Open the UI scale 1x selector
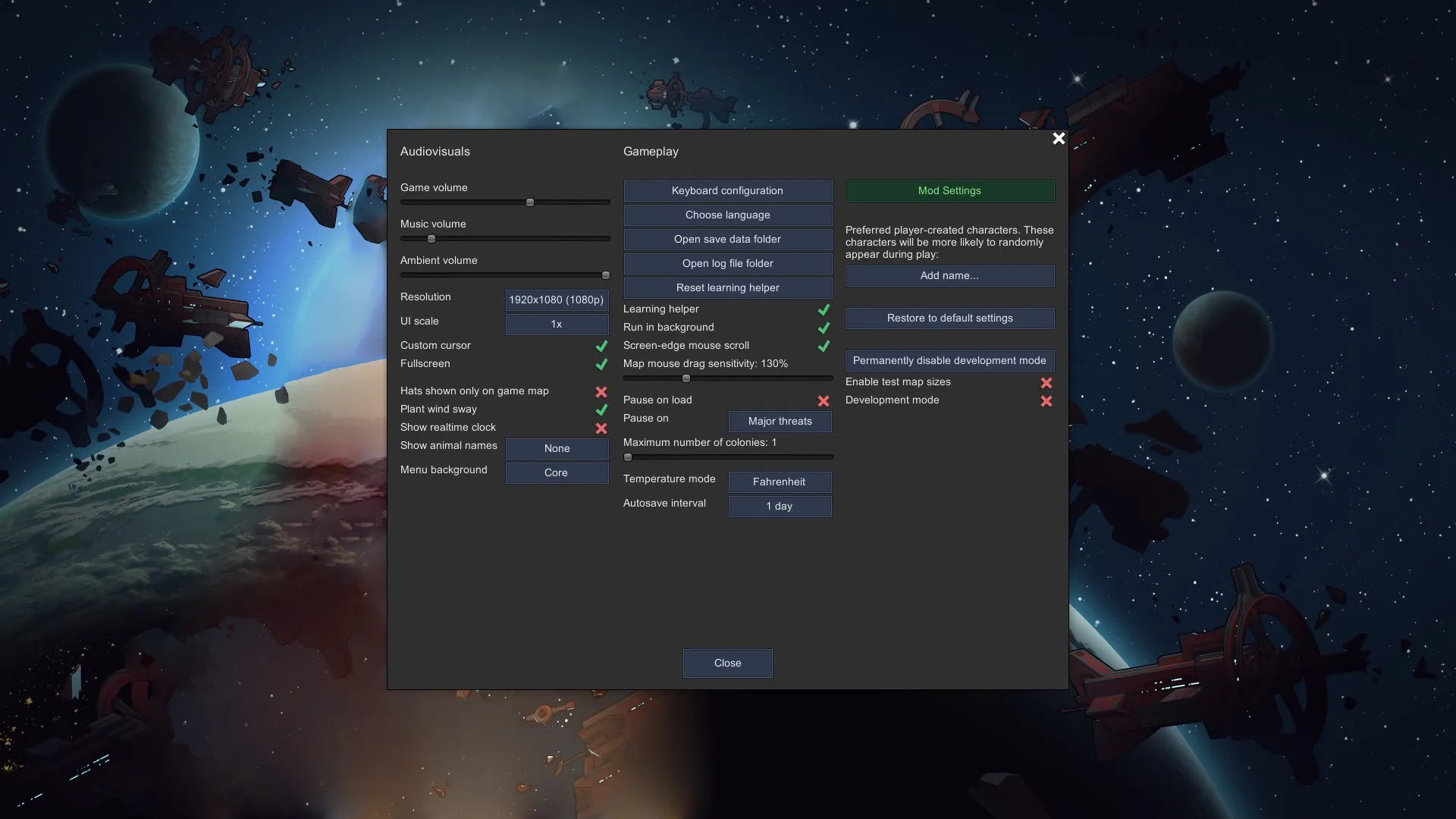1456x819 pixels. (557, 324)
